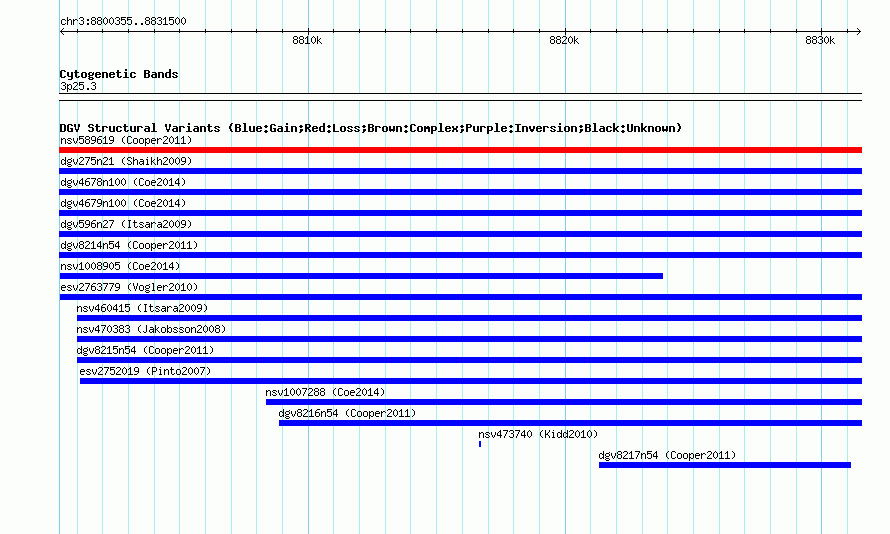Image resolution: width=890 pixels, height=534 pixels.
Task: Click the blue bar under esv2763779
Action: point(460,297)
